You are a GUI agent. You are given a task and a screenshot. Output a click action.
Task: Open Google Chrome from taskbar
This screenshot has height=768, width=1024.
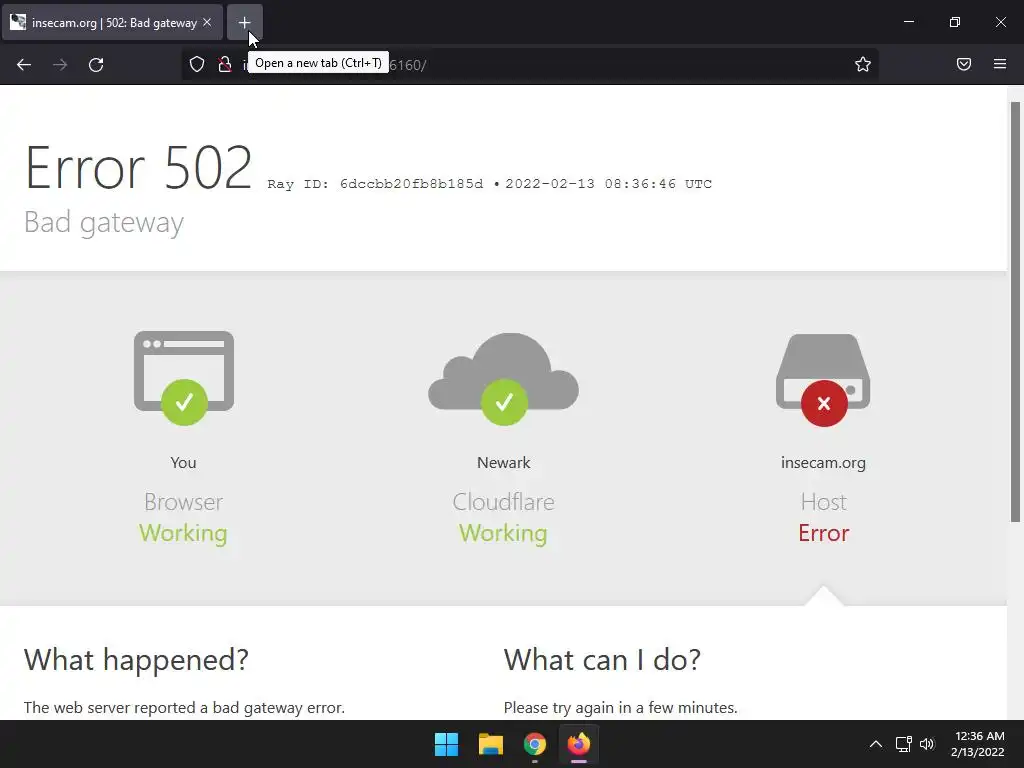click(535, 744)
